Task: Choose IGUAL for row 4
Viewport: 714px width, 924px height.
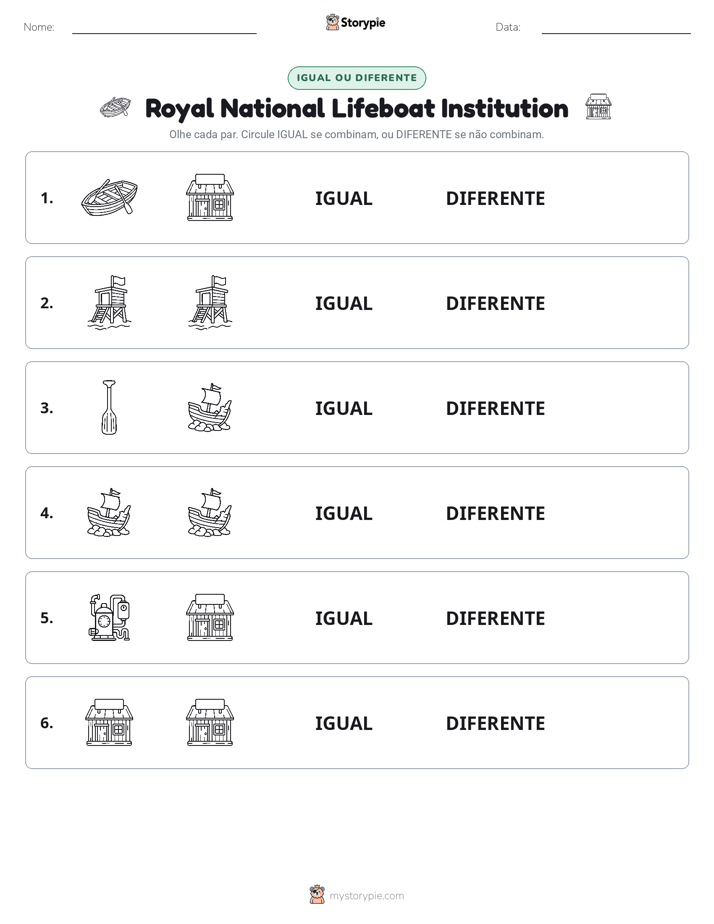Action: point(343,513)
